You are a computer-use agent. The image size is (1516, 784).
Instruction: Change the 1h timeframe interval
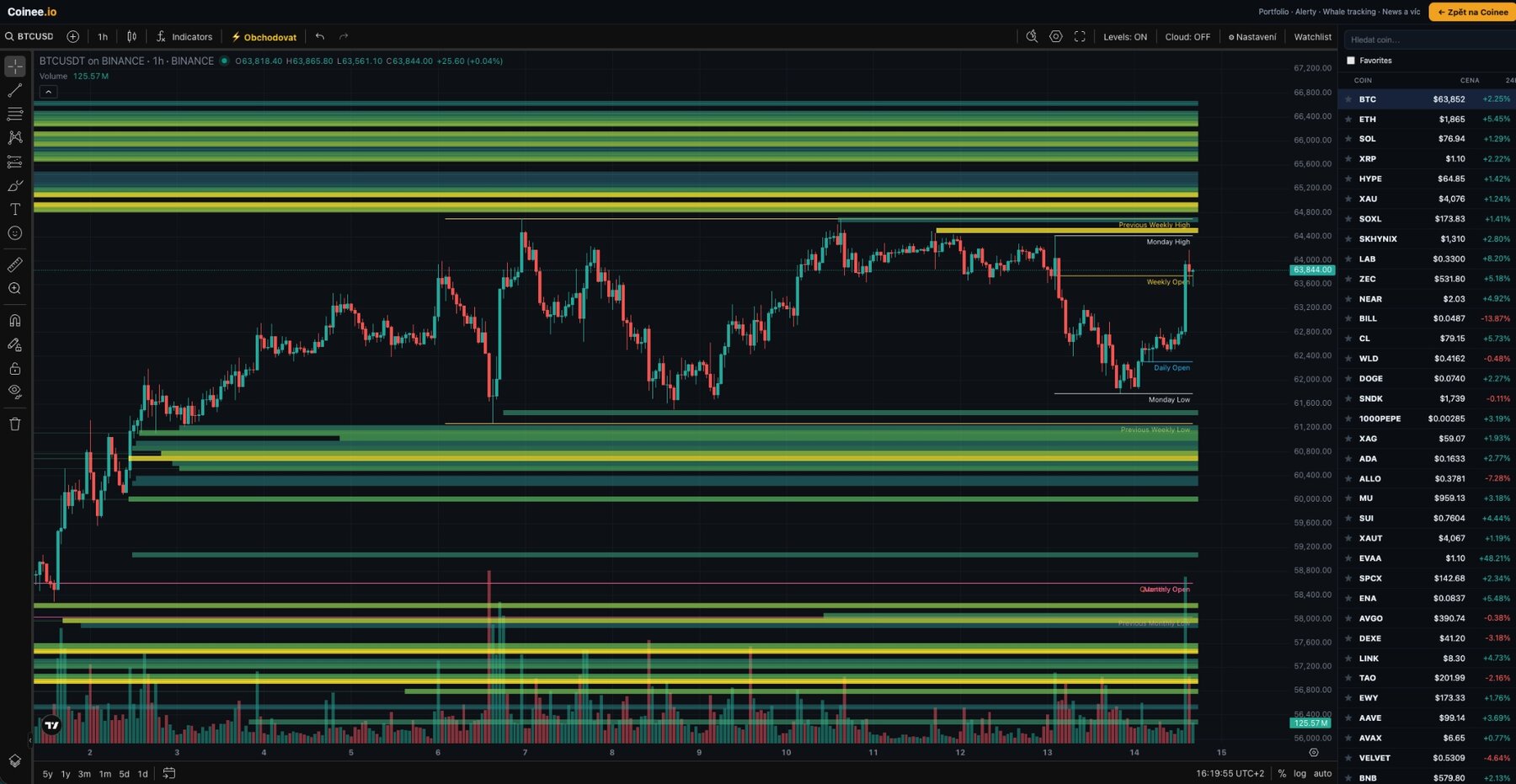[x=103, y=36]
